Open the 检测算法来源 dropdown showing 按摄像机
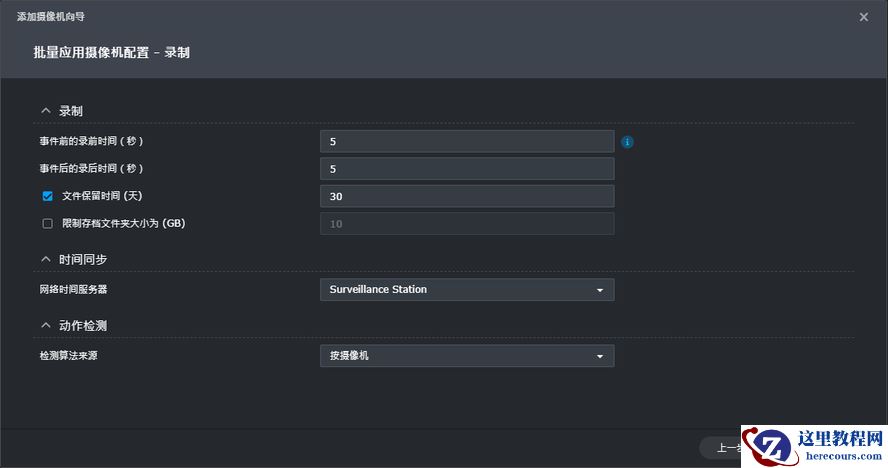888x468 pixels. pyautogui.click(x=467, y=356)
